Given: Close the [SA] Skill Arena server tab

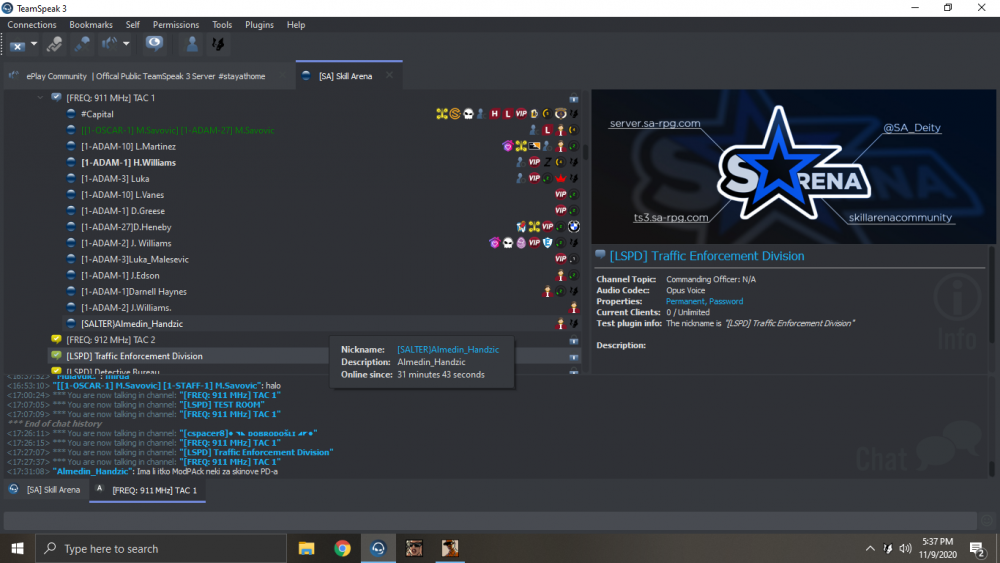Looking at the screenshot, I should coord(389,75).
